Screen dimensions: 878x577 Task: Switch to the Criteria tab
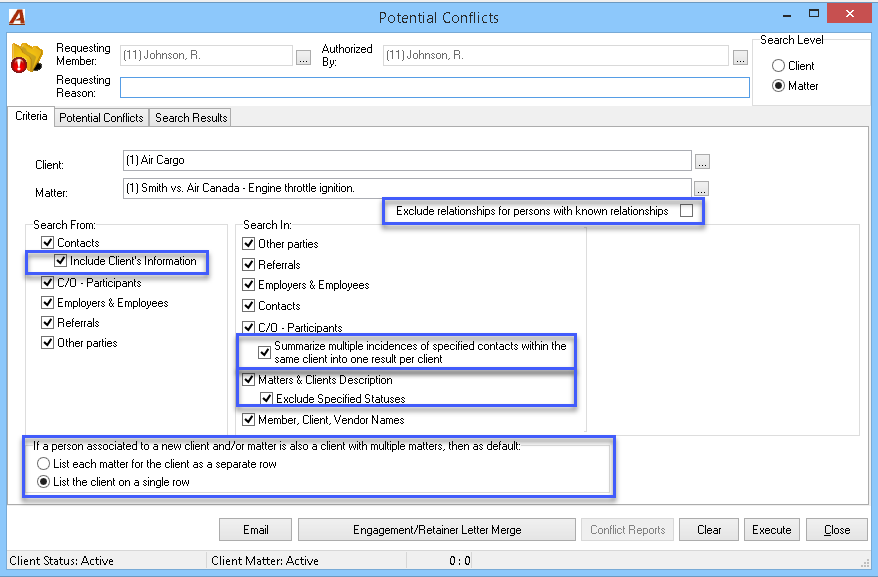31,116
